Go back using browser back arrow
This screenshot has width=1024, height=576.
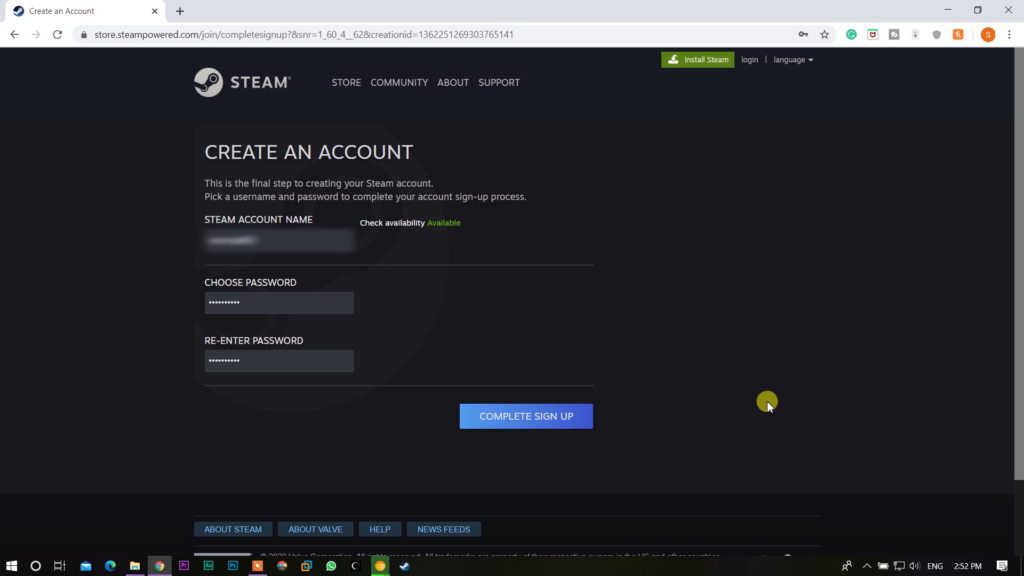[x=14, y=35]
